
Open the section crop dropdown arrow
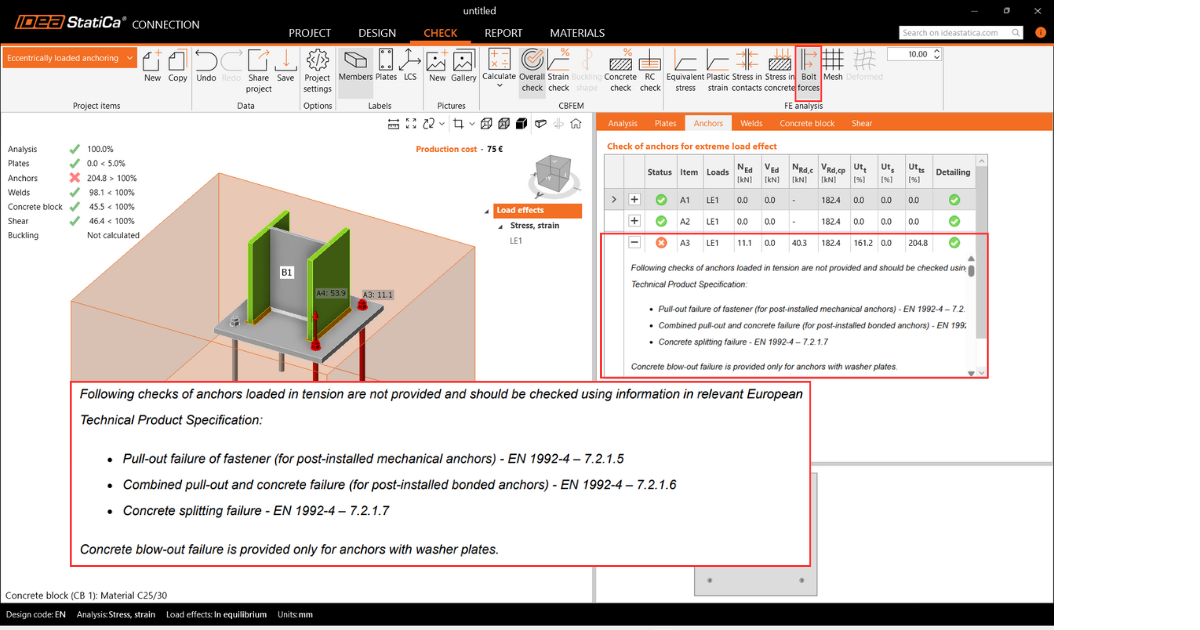click(472, 124)
